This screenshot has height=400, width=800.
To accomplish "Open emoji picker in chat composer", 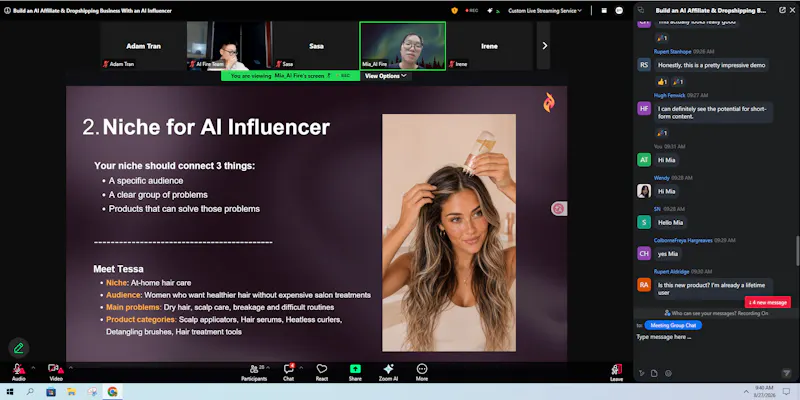I will point(668,373).
